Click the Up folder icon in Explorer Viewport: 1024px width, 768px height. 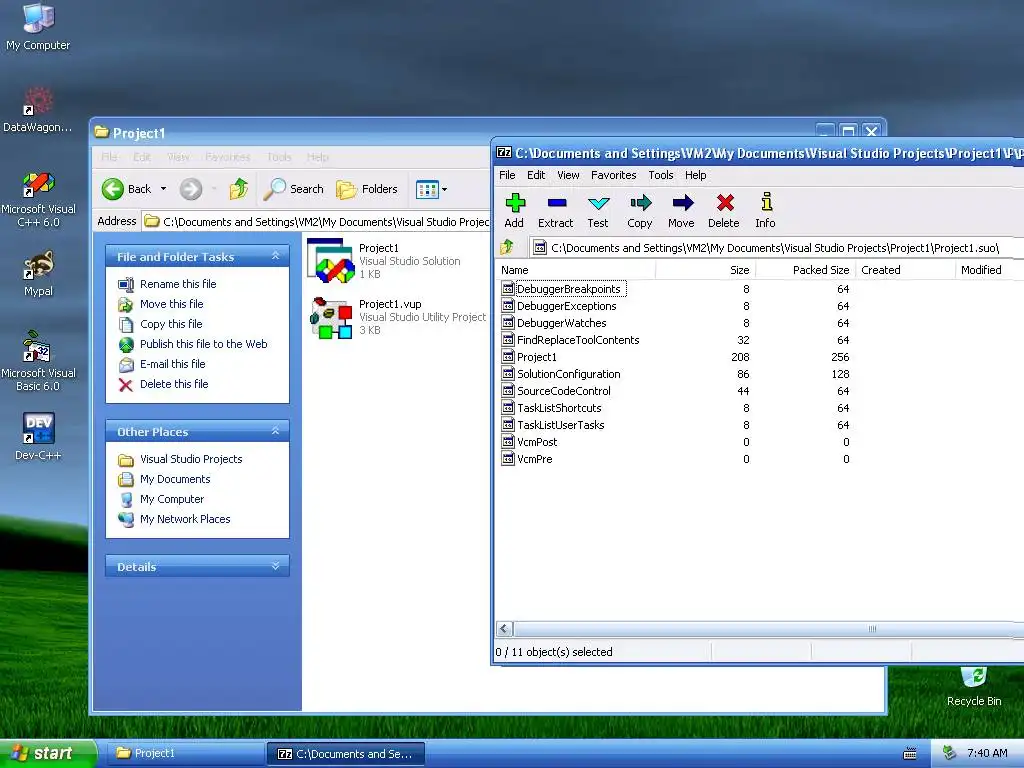tap(239, 189)
